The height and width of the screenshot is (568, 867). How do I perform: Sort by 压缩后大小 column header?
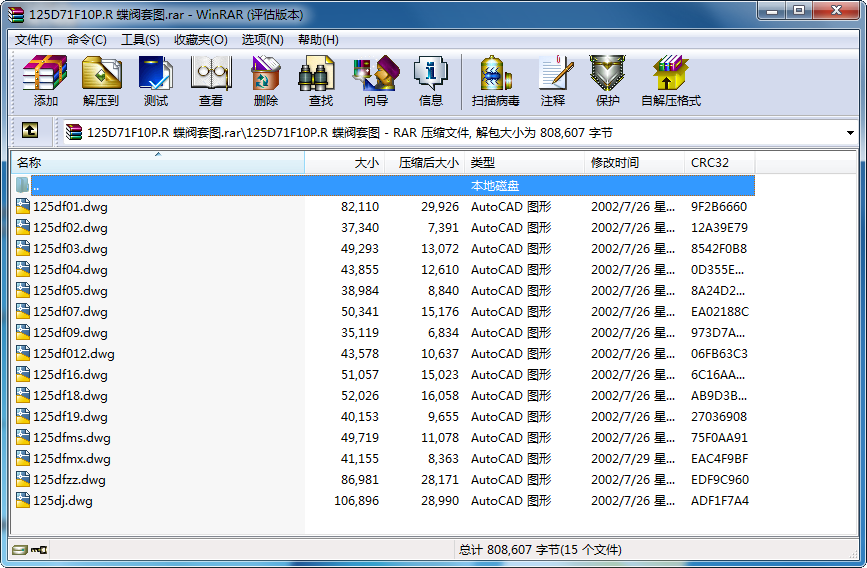(x=425, y=163)
